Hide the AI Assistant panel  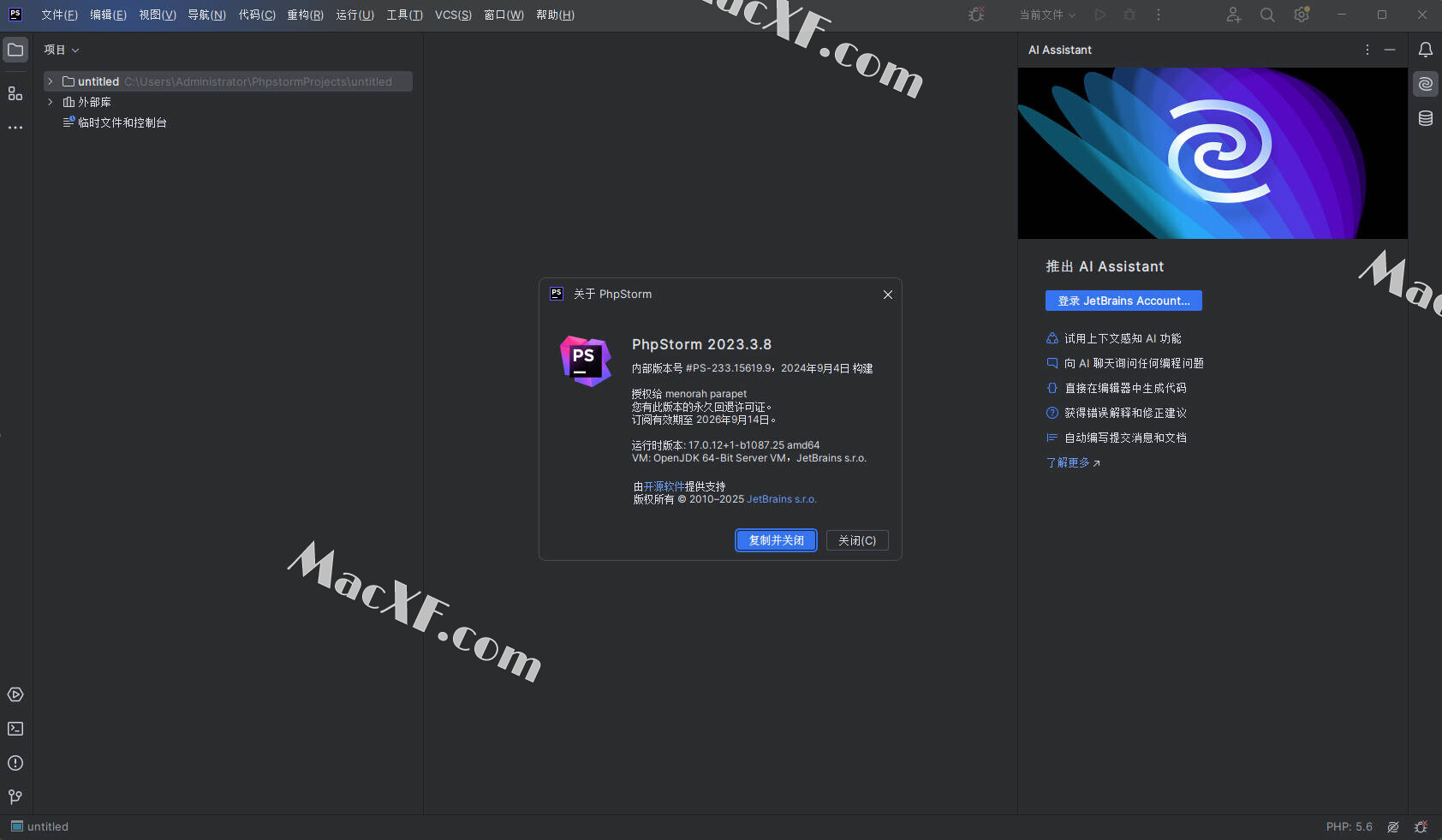click(1390, 50)
